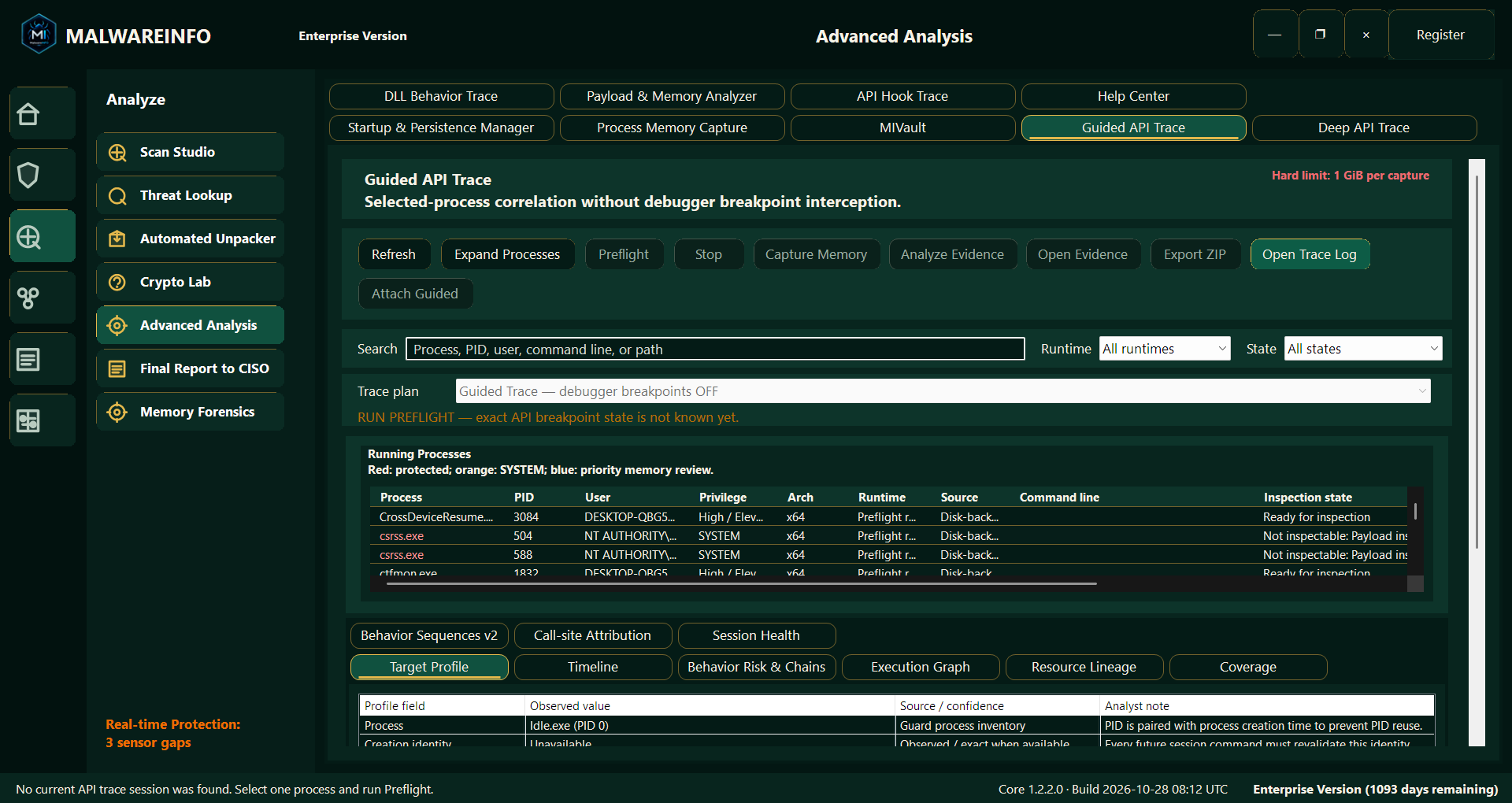
Task: Select the Timeline tab
Action: click(x=593, y=667)
